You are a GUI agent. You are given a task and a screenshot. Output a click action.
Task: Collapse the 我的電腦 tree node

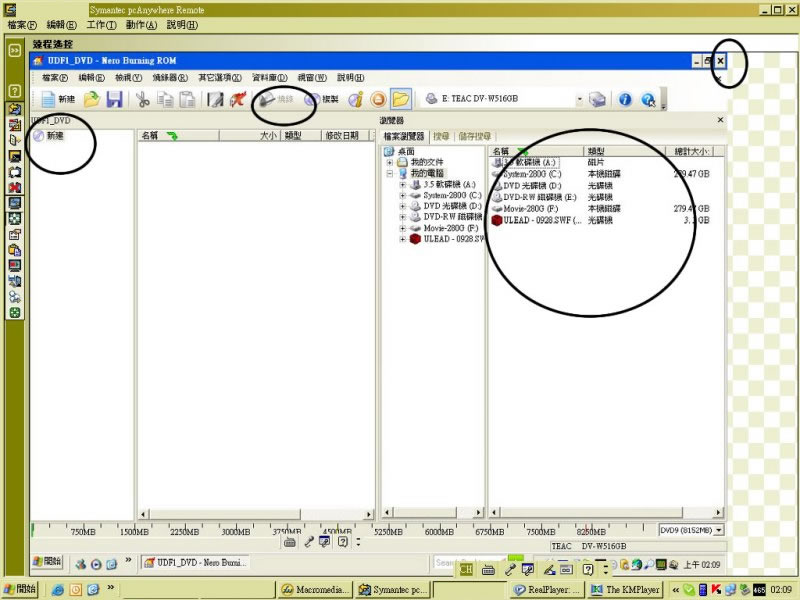390,173
